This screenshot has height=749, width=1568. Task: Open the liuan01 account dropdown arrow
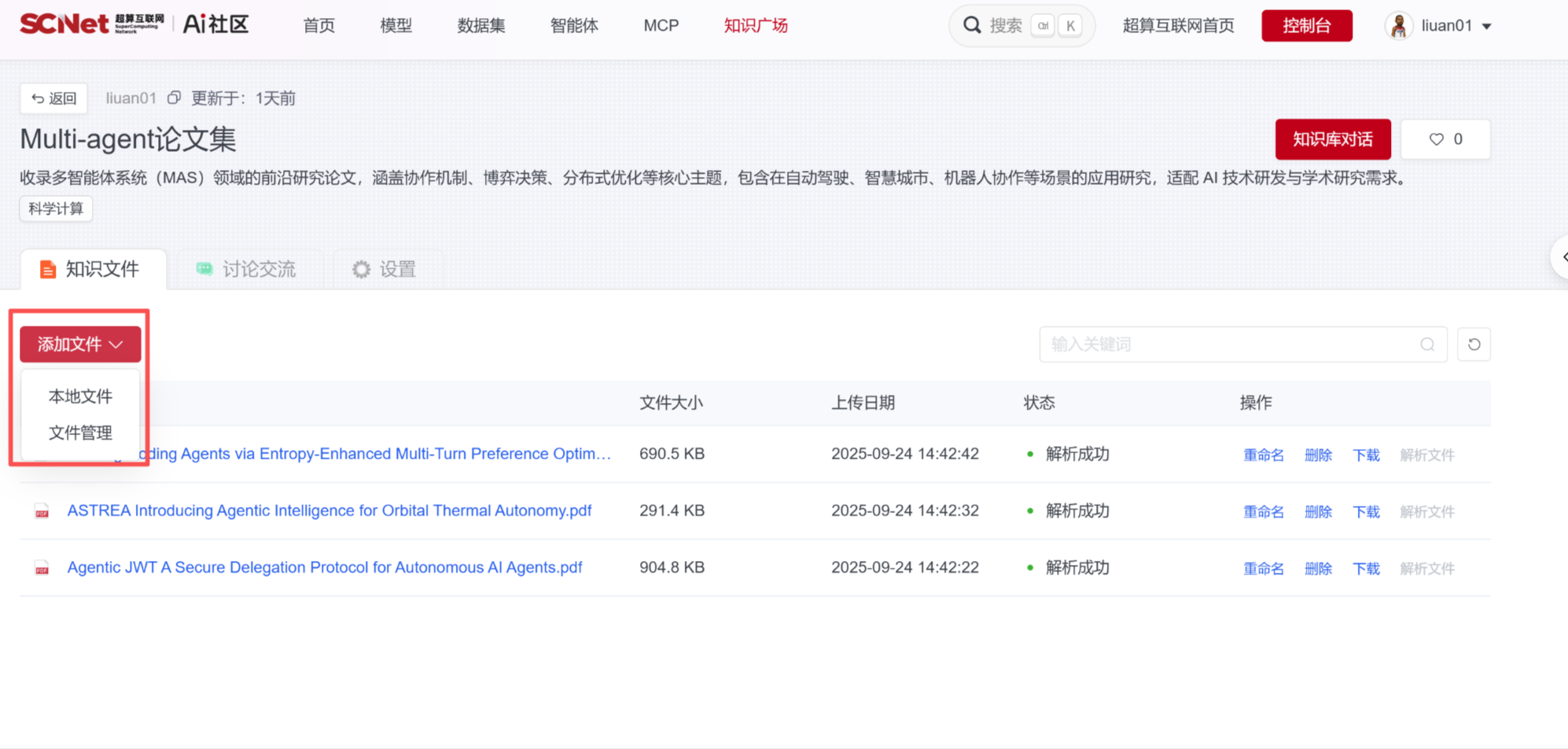pos(1486,27)
